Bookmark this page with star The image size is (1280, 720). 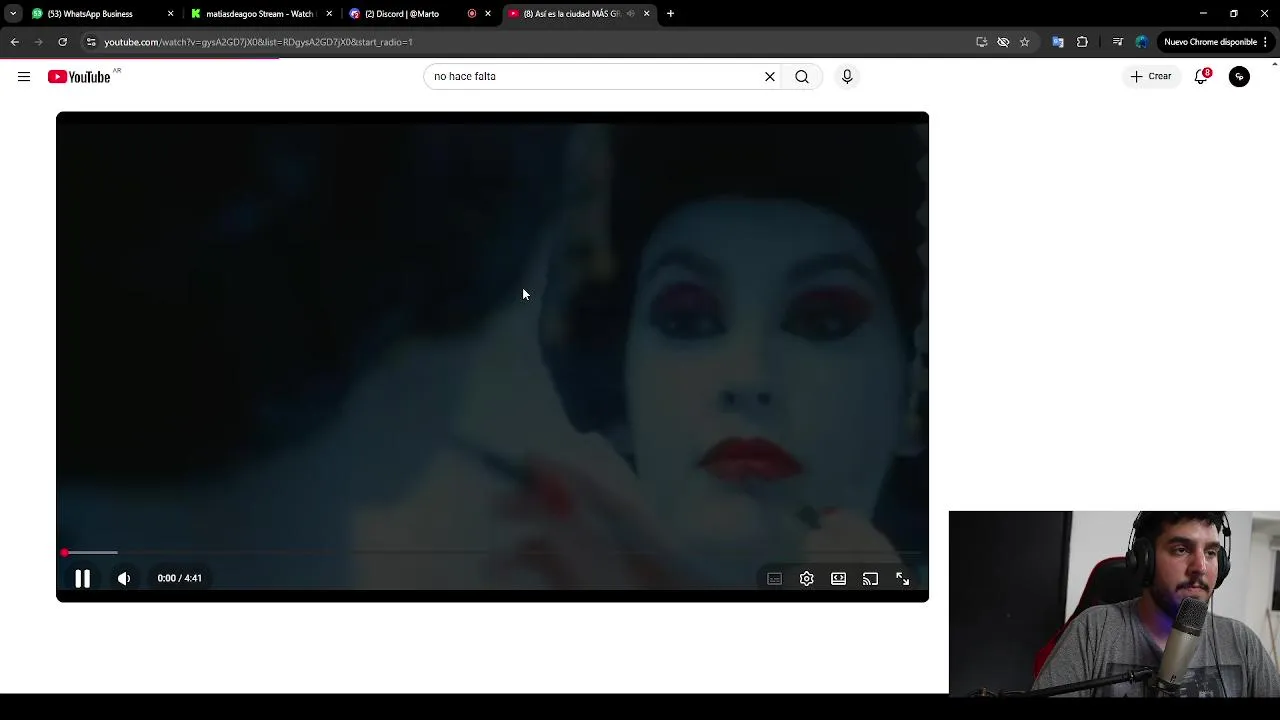click(1024, 42)
